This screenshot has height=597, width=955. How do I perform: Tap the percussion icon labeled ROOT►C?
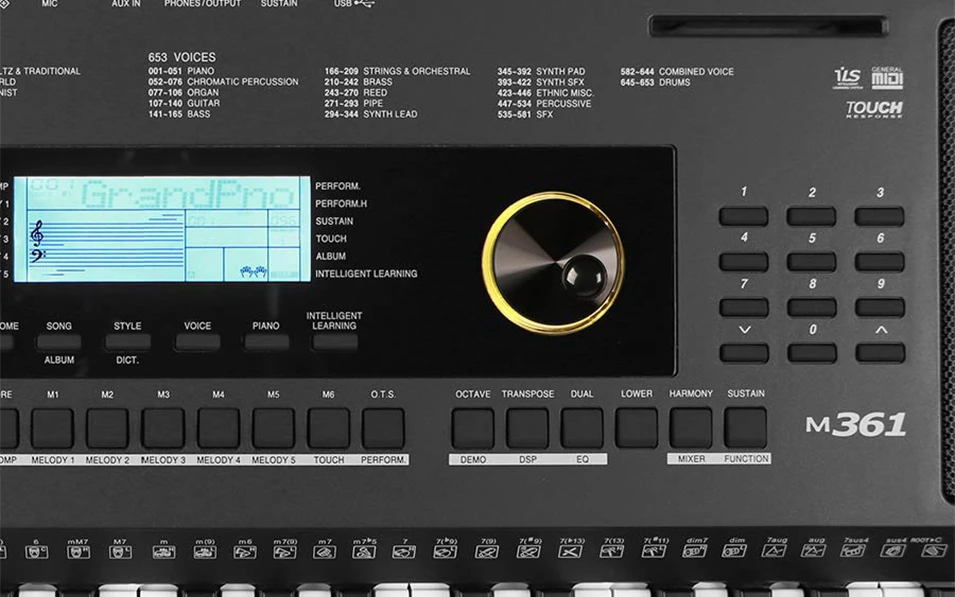coord(934,551)
